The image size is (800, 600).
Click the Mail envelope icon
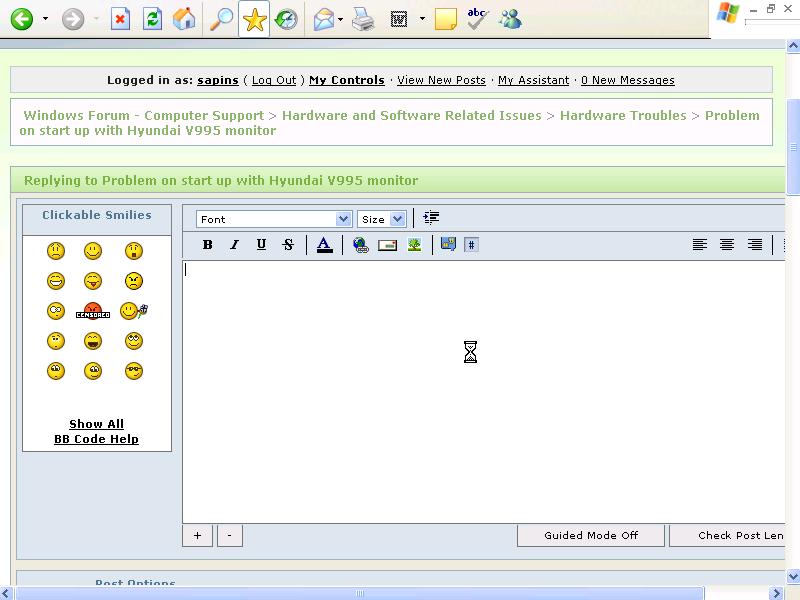click(323, 20)
